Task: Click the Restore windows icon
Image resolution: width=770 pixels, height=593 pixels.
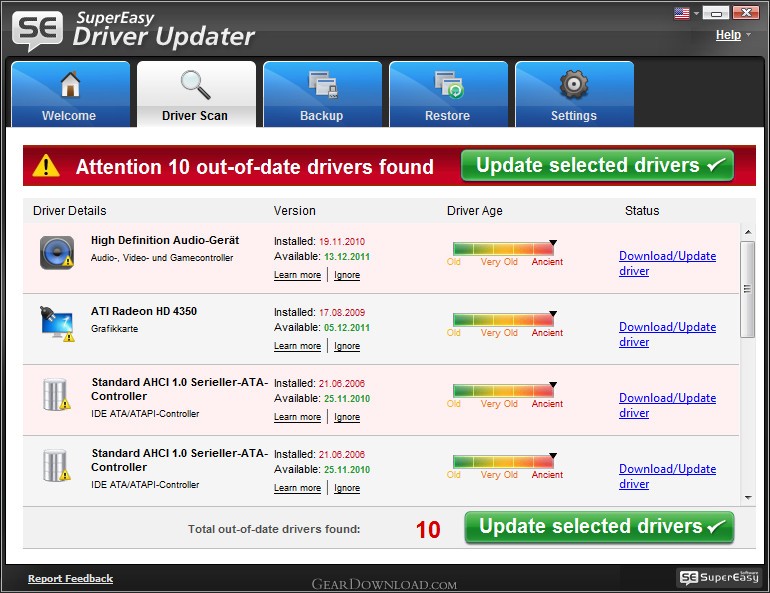Action: [x=449, y=84]
